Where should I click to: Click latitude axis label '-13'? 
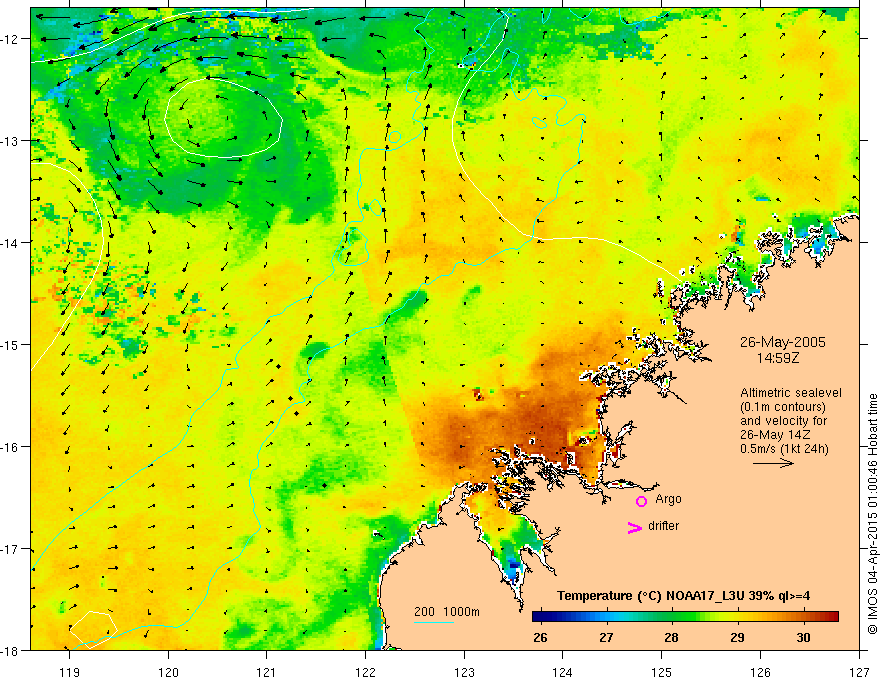coord(11,141)
